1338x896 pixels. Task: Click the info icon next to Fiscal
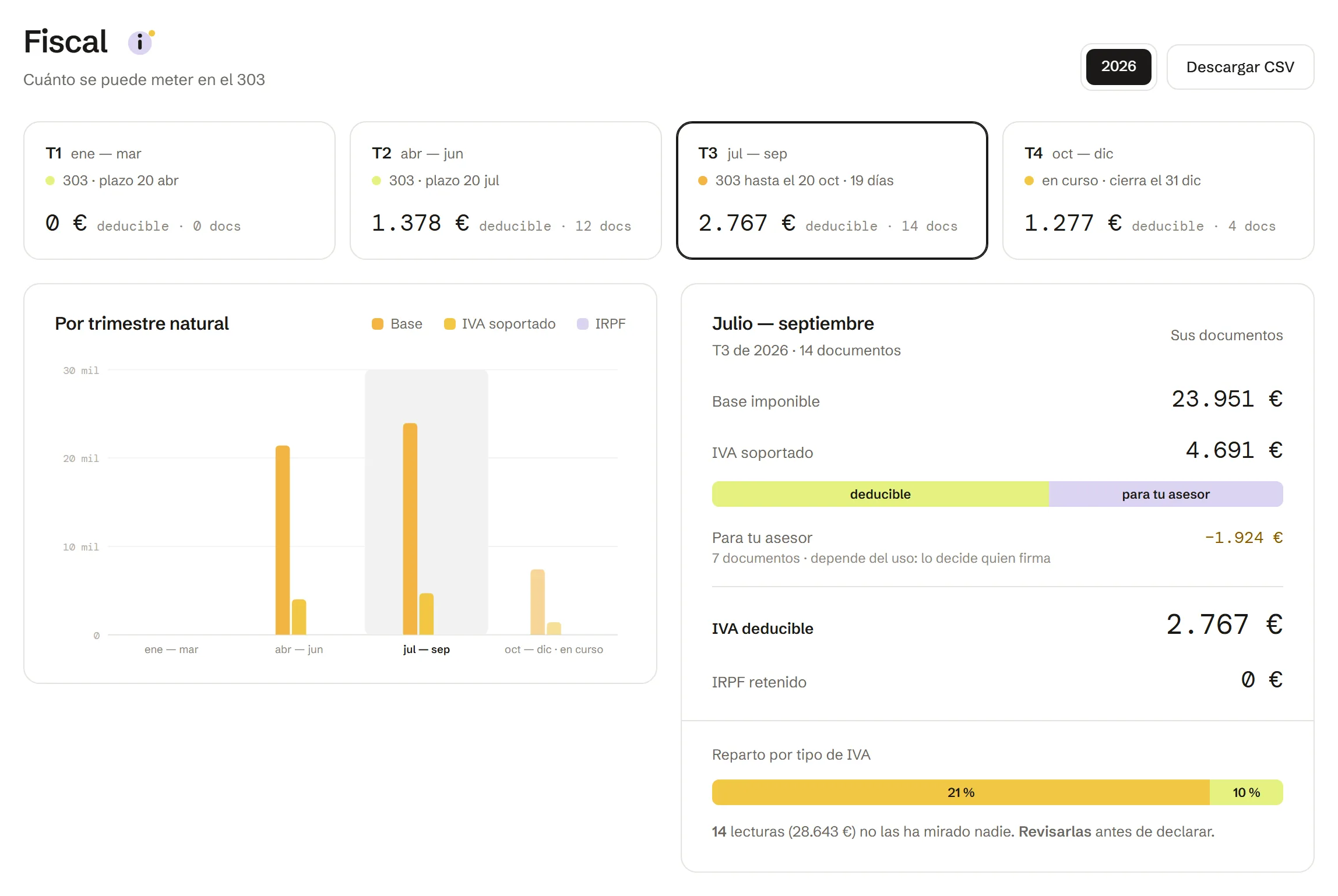point(140,43)
